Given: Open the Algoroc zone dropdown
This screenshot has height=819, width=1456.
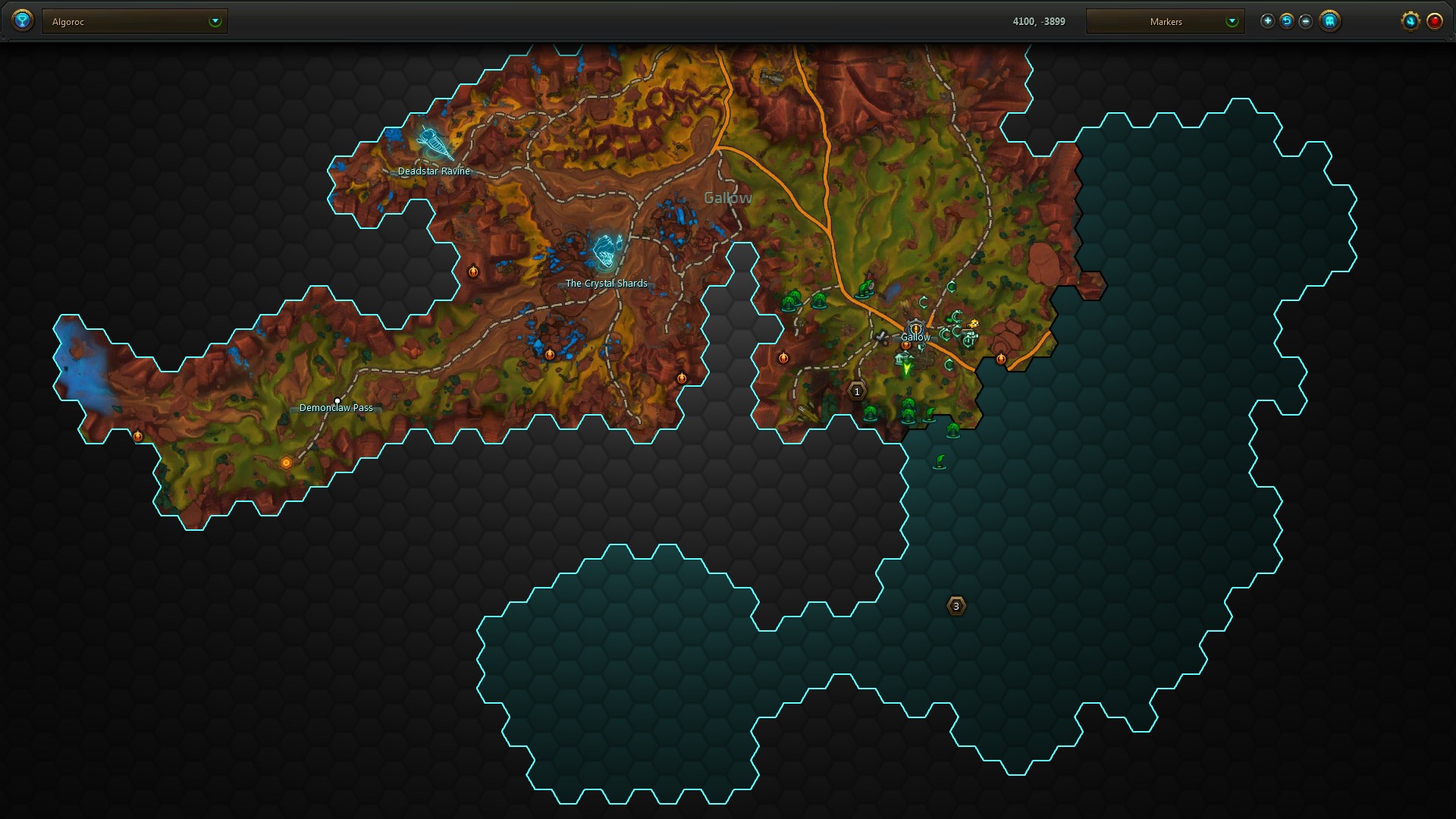Looking at the screenshot, I should click(135, 21).
